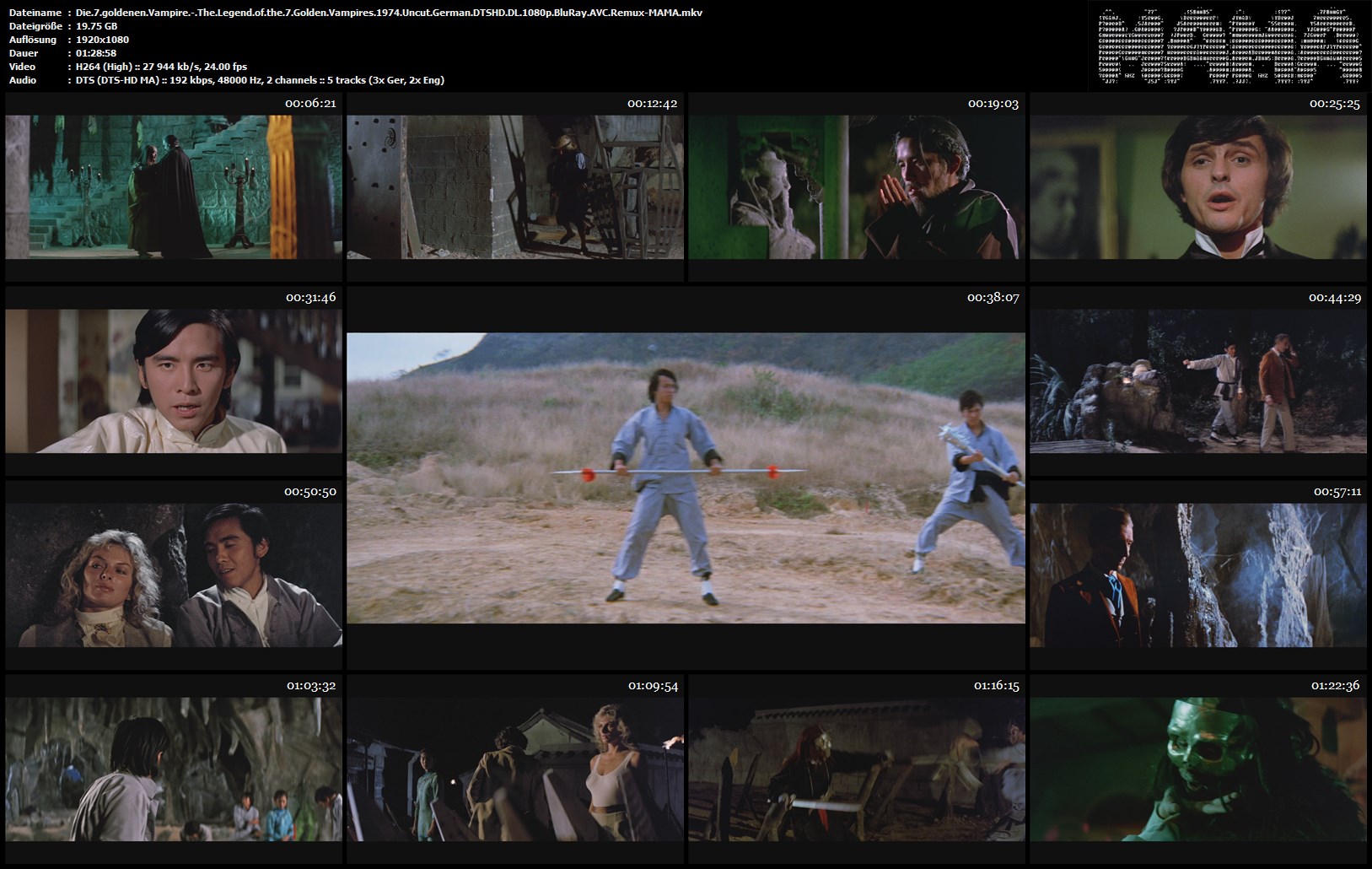1372x869 pixels.
Task: Click the frame thumbnail at 01:16:15
Action: (x=857, y=769)
